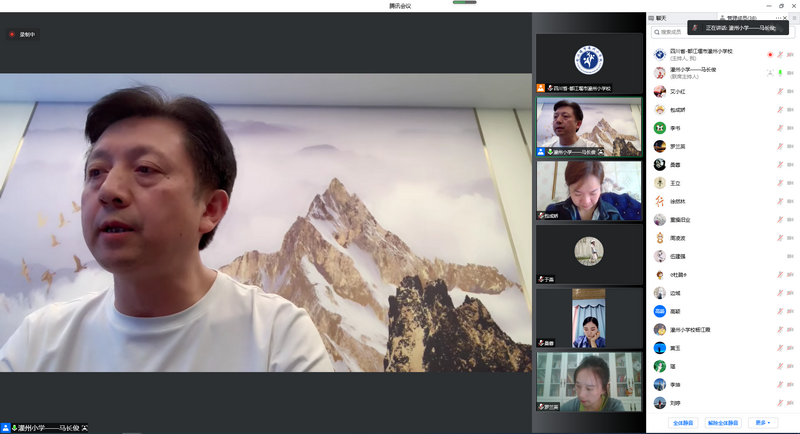Click 罗兰英's camera icon in list

791,146
